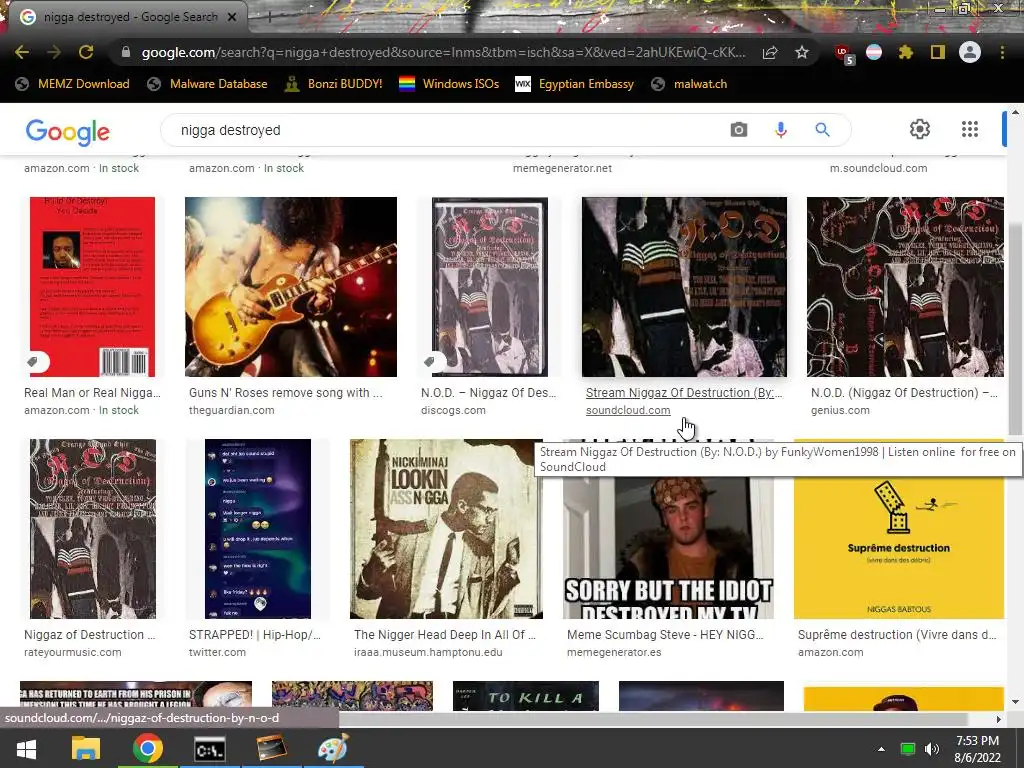Focus the Chrome address bar
The height and width of the screenshot is (768, 1024).
443,52
